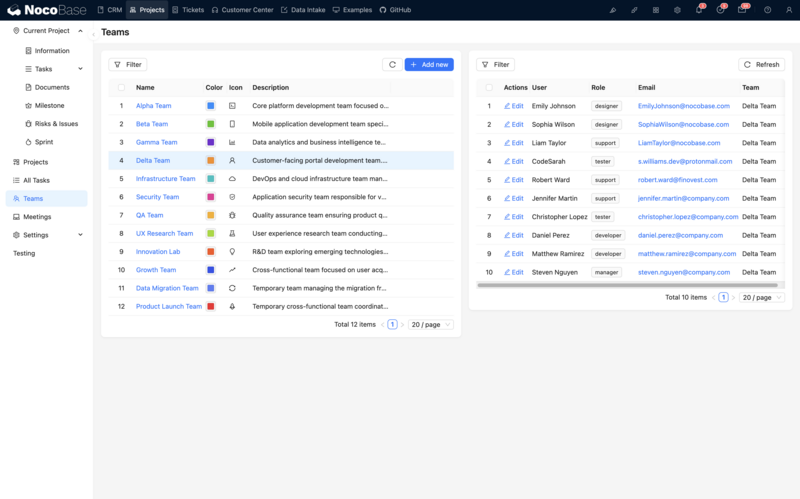This screenshot has width=800, height=499.
Task: Open the Gamma Team link
Action: (x=156, y=142)
